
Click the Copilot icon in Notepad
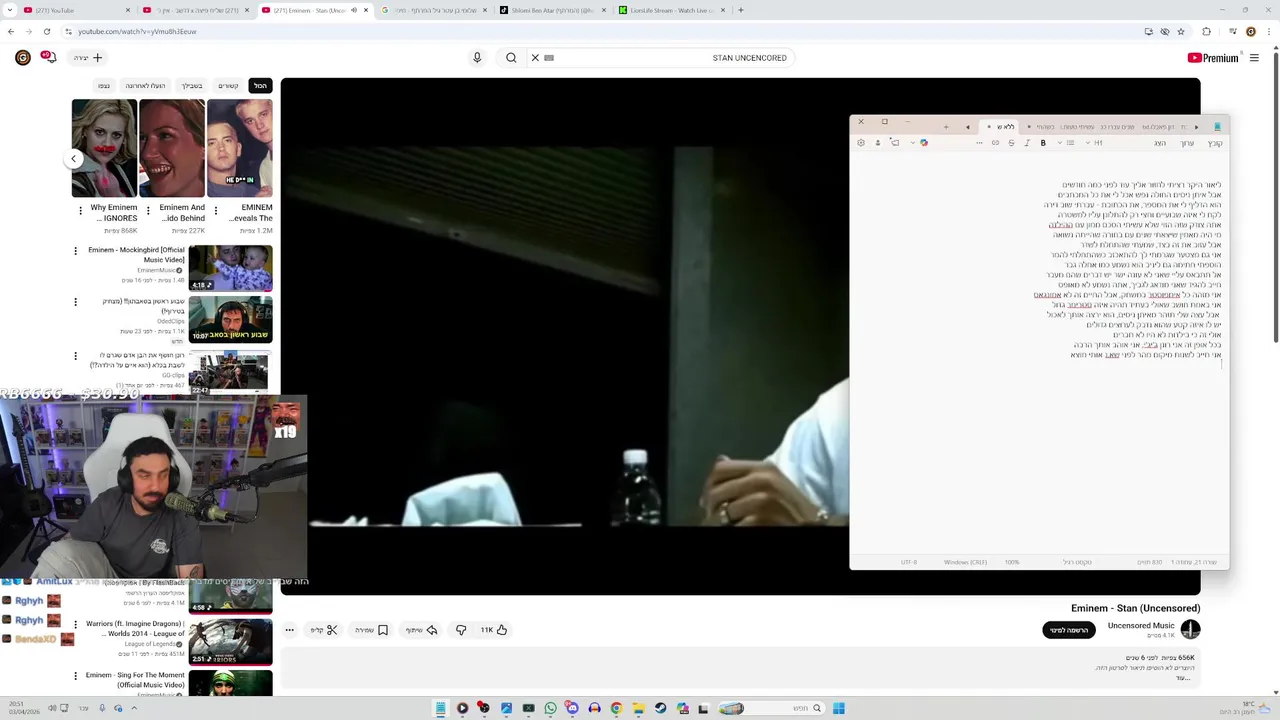tap(924, 143)
